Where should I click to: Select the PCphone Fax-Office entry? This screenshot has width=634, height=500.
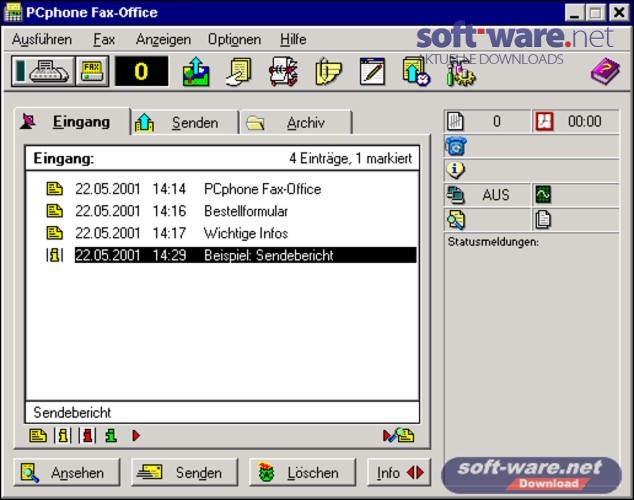point(245,189)
